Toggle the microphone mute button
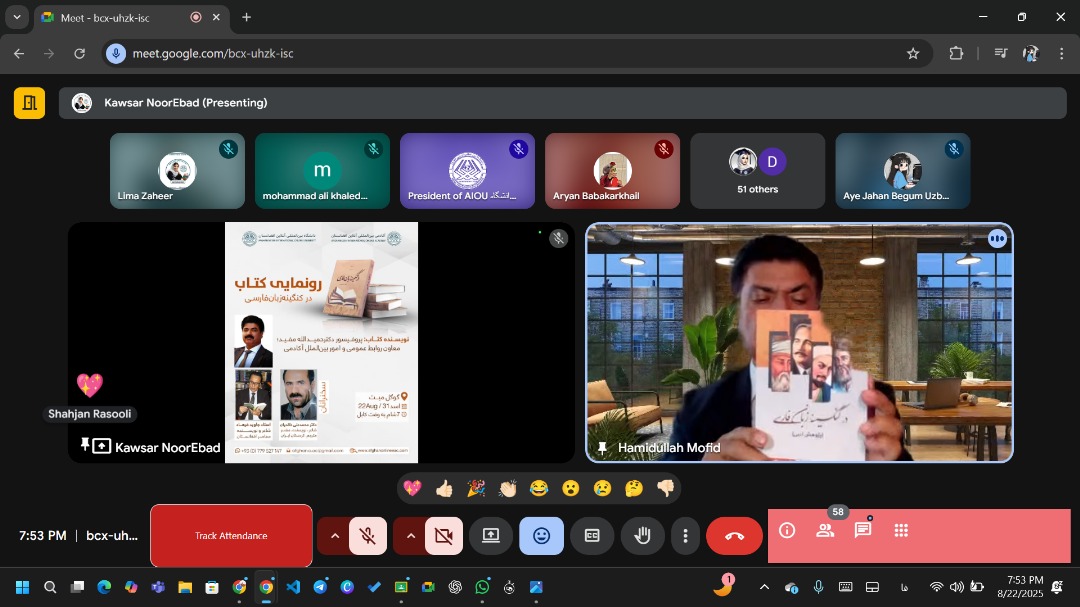 368,536
